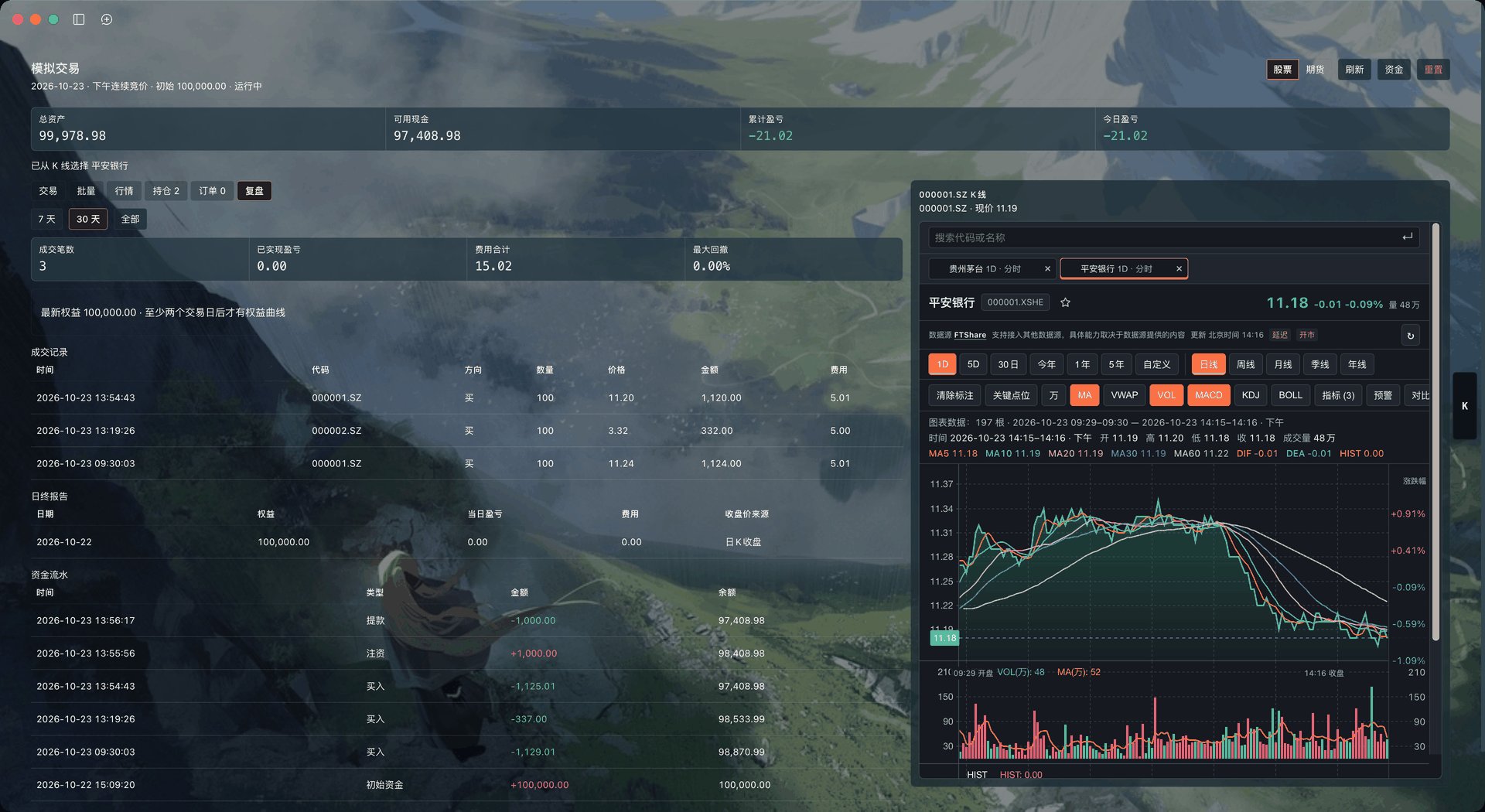Select the 7 天 review period

point(46,219)
